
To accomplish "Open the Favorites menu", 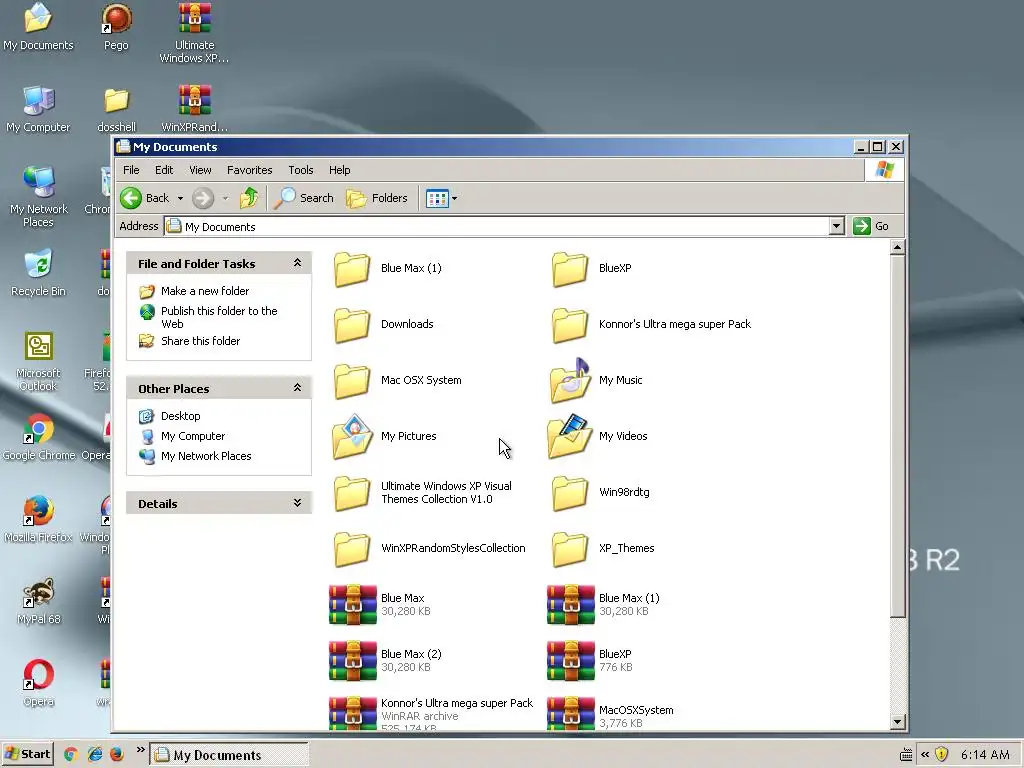I will coord(249,170).
